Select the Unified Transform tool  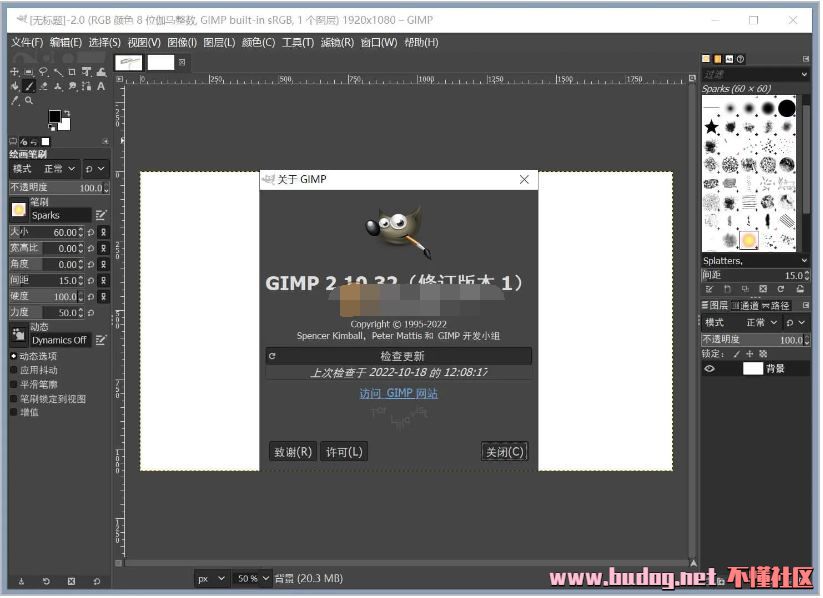87,71
